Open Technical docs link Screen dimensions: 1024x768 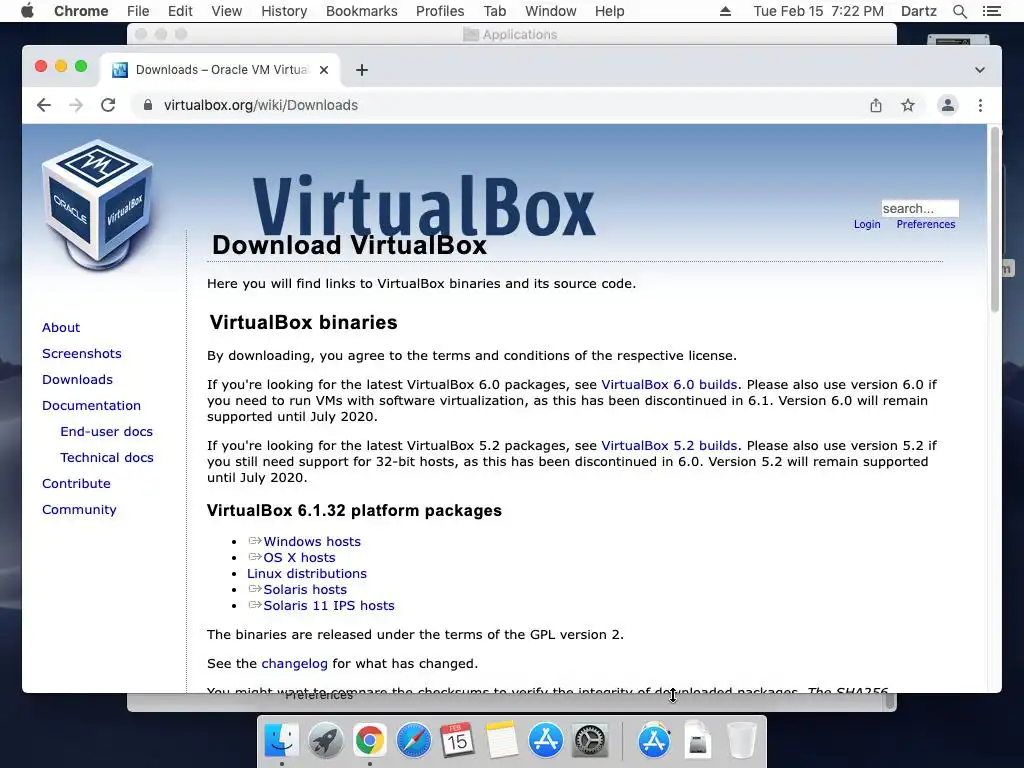[x=107, y=458]
